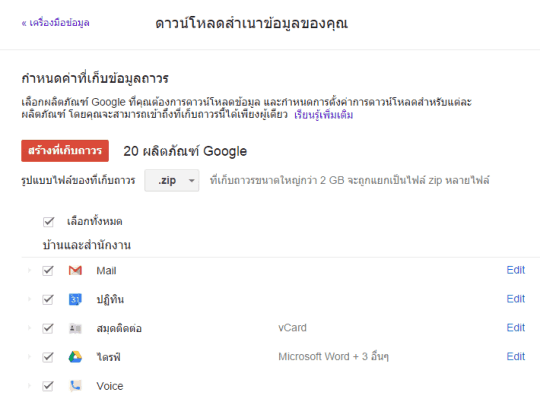Click Edit for Contacts vCard format
Viewport: 540px width, 405px height.
pyautogui.click(x=516, y=328)
